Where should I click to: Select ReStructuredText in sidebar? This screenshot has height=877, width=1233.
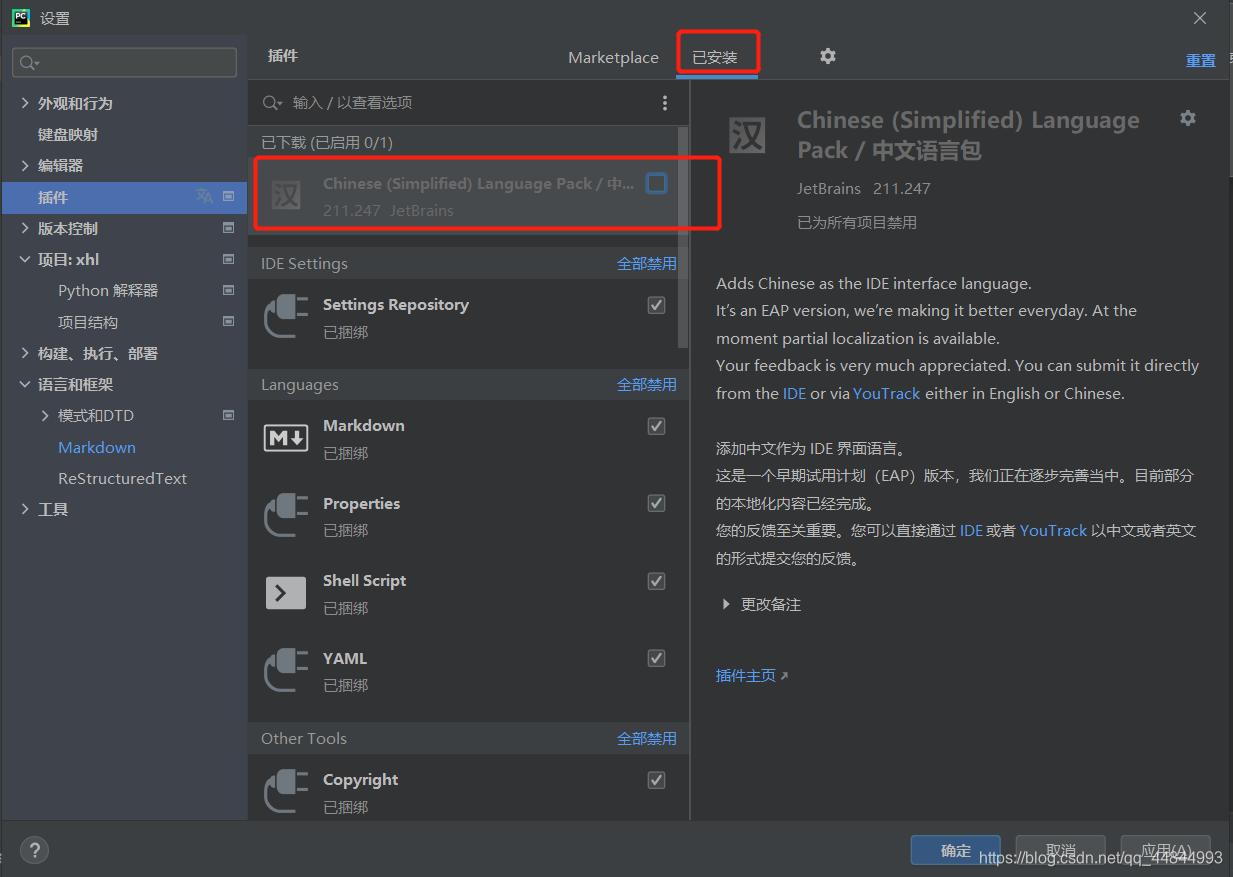(122, 478)
